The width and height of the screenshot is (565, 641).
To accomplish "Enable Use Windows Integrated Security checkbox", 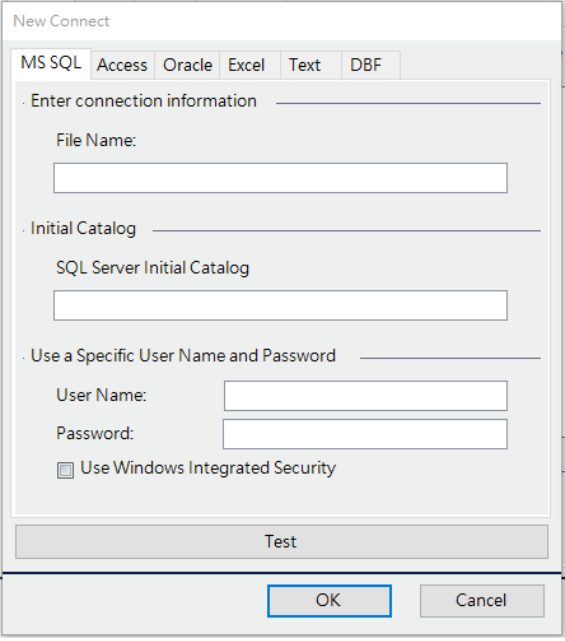I will pyautogui.click(x=65, y=470).
